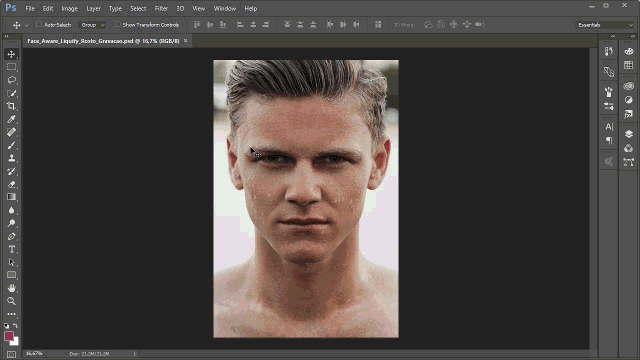Close the Face_Aware_Liquify document tab
The height and width of the screenshot is (360, 640).
coord(185,40)
